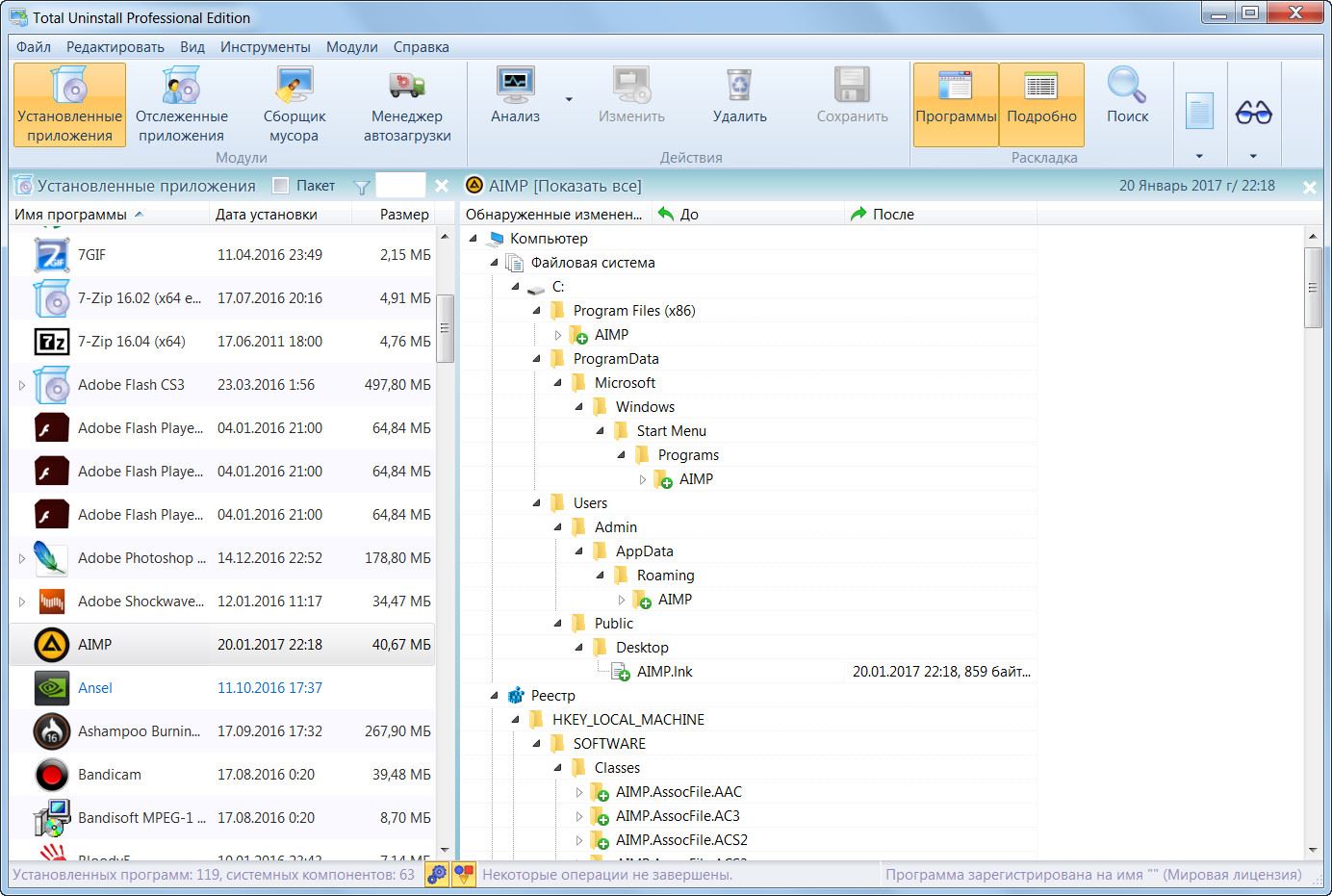Expand the AIMP.AssocFile.AAC key
The height and width of the screenshot is (896, 1332).
pyautogui.click(x=579, y=792)
